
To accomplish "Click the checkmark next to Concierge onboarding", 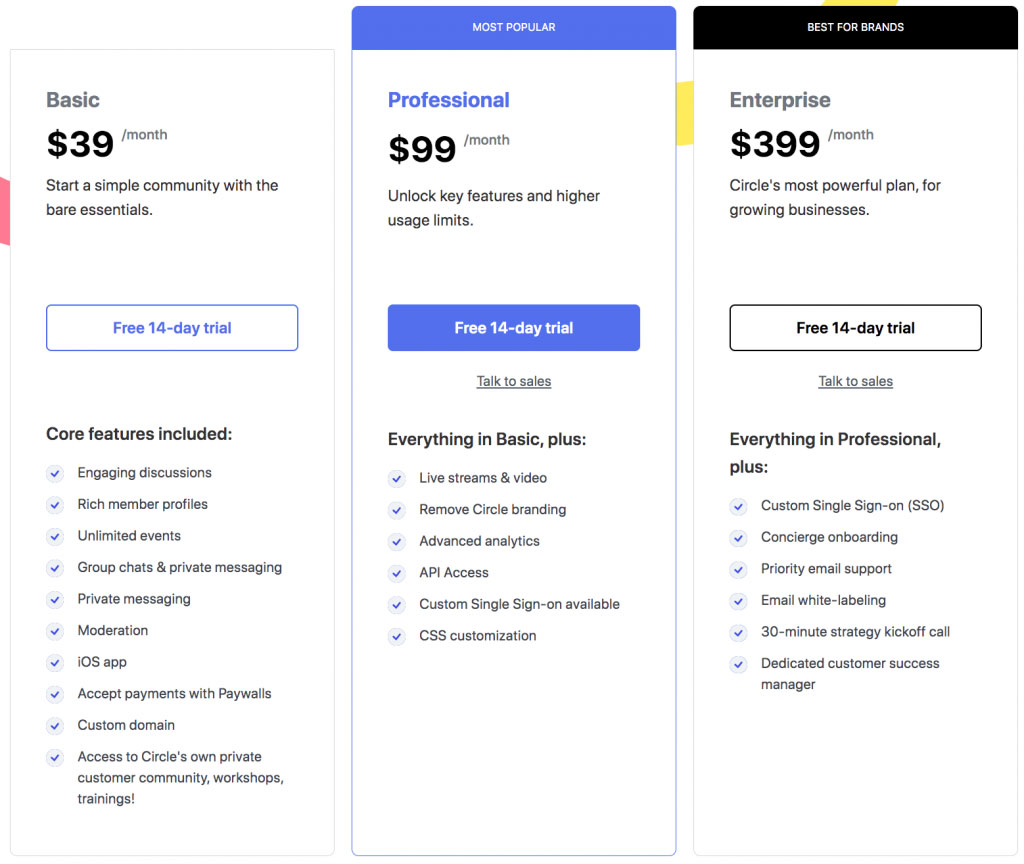I will (x=738, y=538).
